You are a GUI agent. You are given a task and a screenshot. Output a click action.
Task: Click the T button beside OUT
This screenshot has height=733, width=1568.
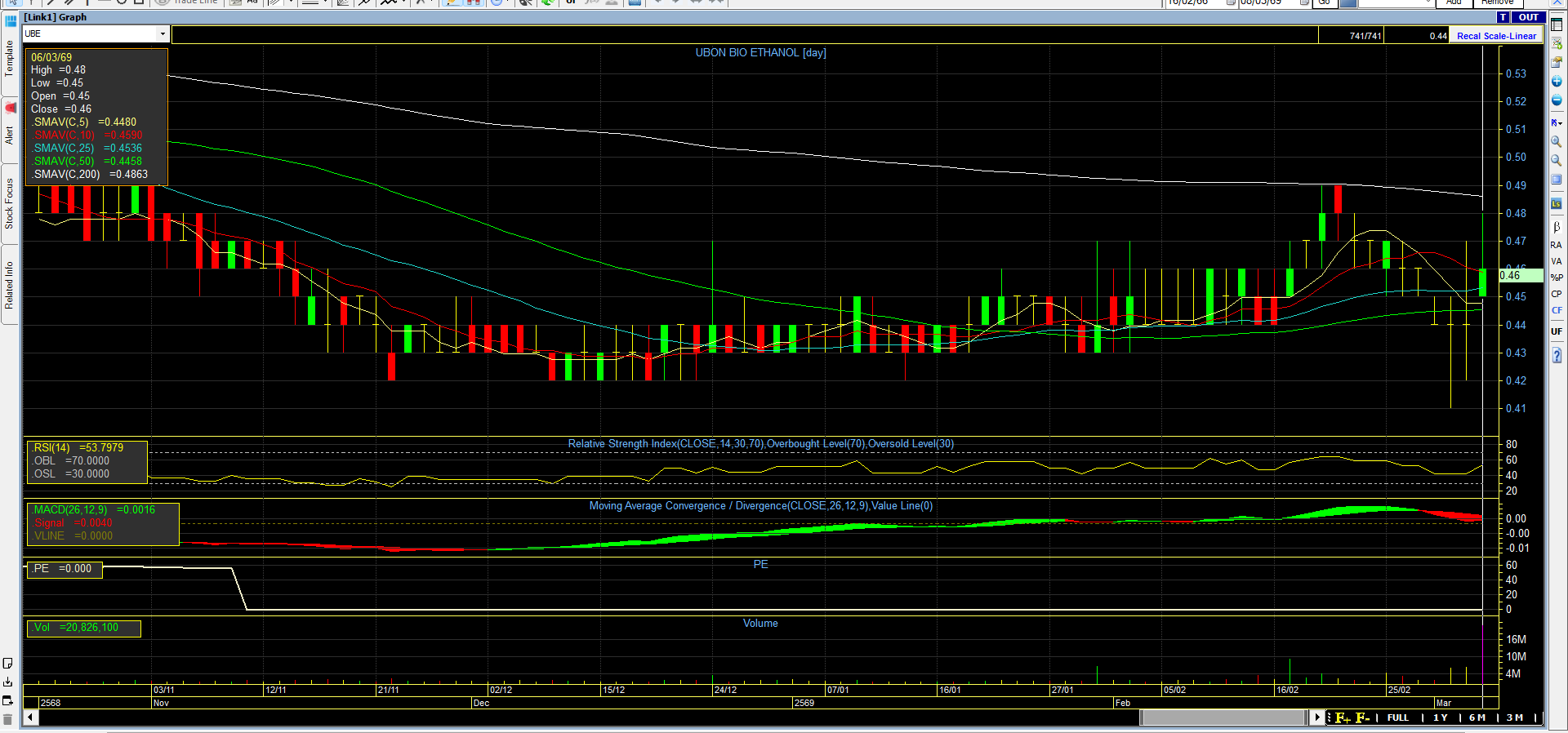[1503, 17]
